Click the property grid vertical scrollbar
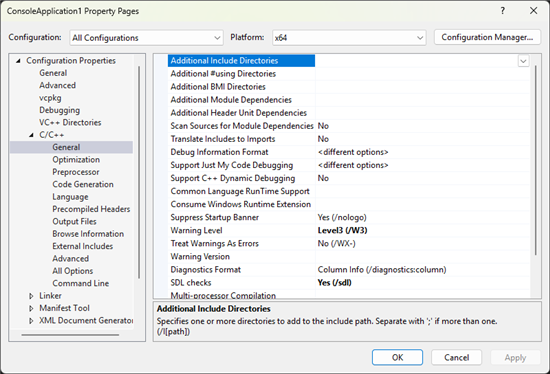 [x=535, y=161]
